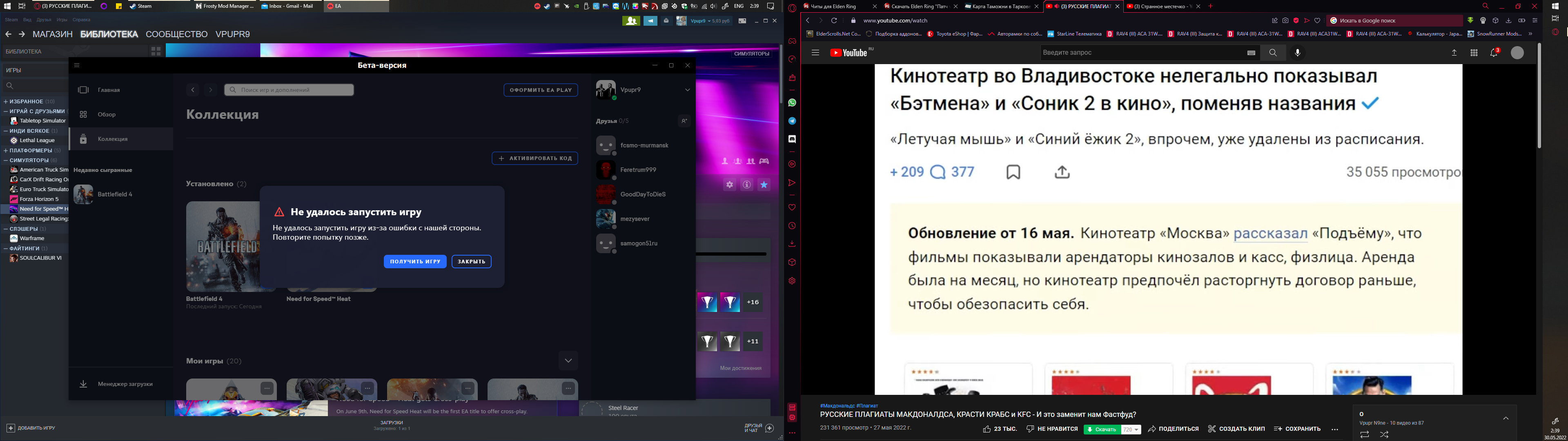Toggle Steam big picture mode icon
Screen dimensions: 1568x441
742,21
